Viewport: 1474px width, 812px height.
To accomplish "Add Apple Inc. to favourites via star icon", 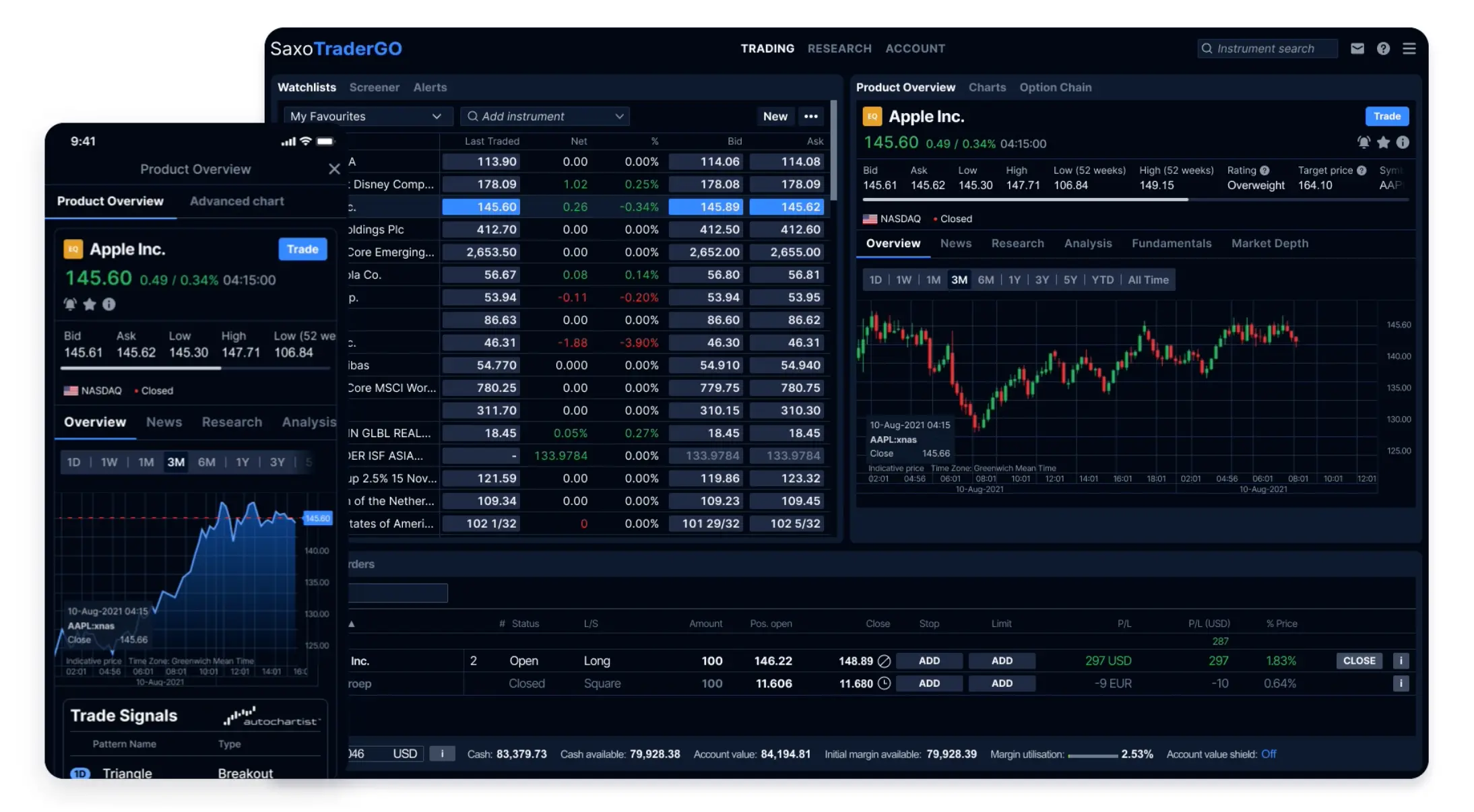I will (1383, 142).
